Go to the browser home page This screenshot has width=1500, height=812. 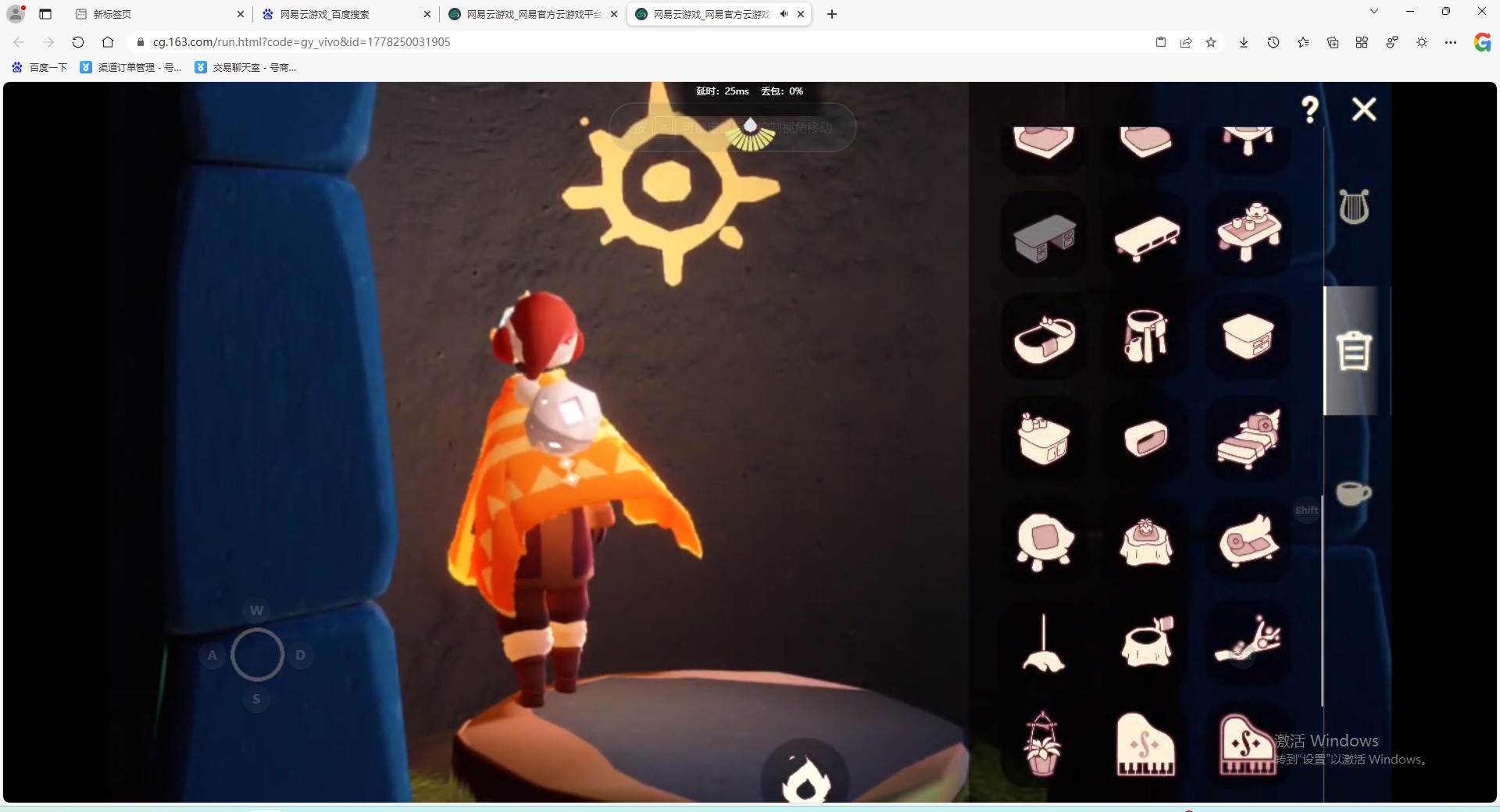tap(108, 42)
